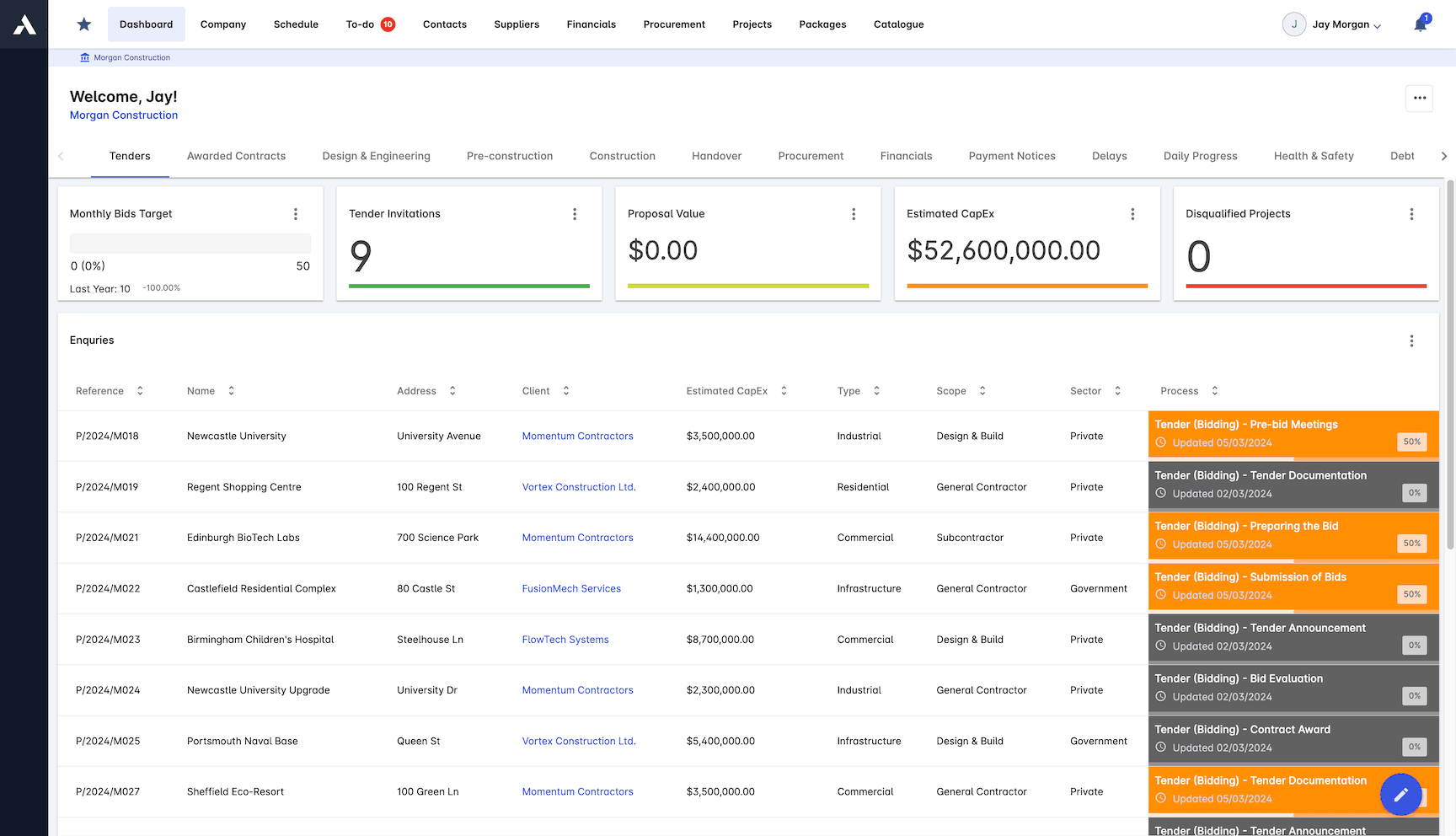The height and width of the screenshot is (836, 1456).
Task: Click the Momentum Contractors client link
Action: [x=577, y=436]
